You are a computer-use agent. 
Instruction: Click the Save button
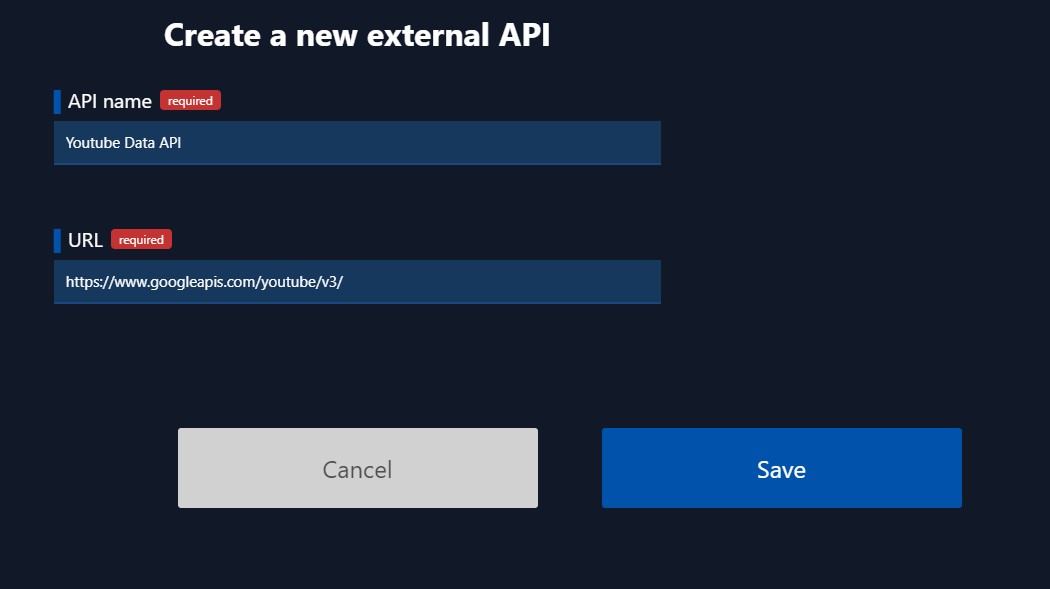pos(781,467)
